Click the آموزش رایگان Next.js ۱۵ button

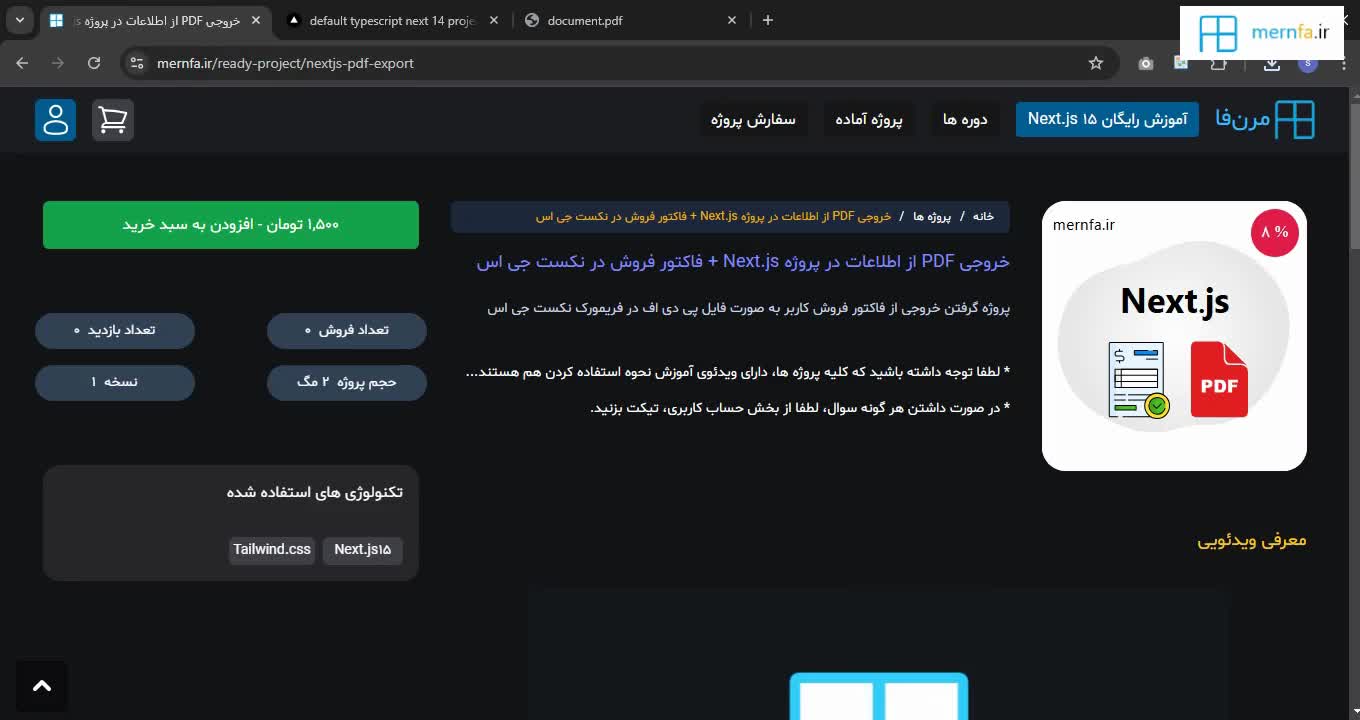click(x=1107, y=120)
